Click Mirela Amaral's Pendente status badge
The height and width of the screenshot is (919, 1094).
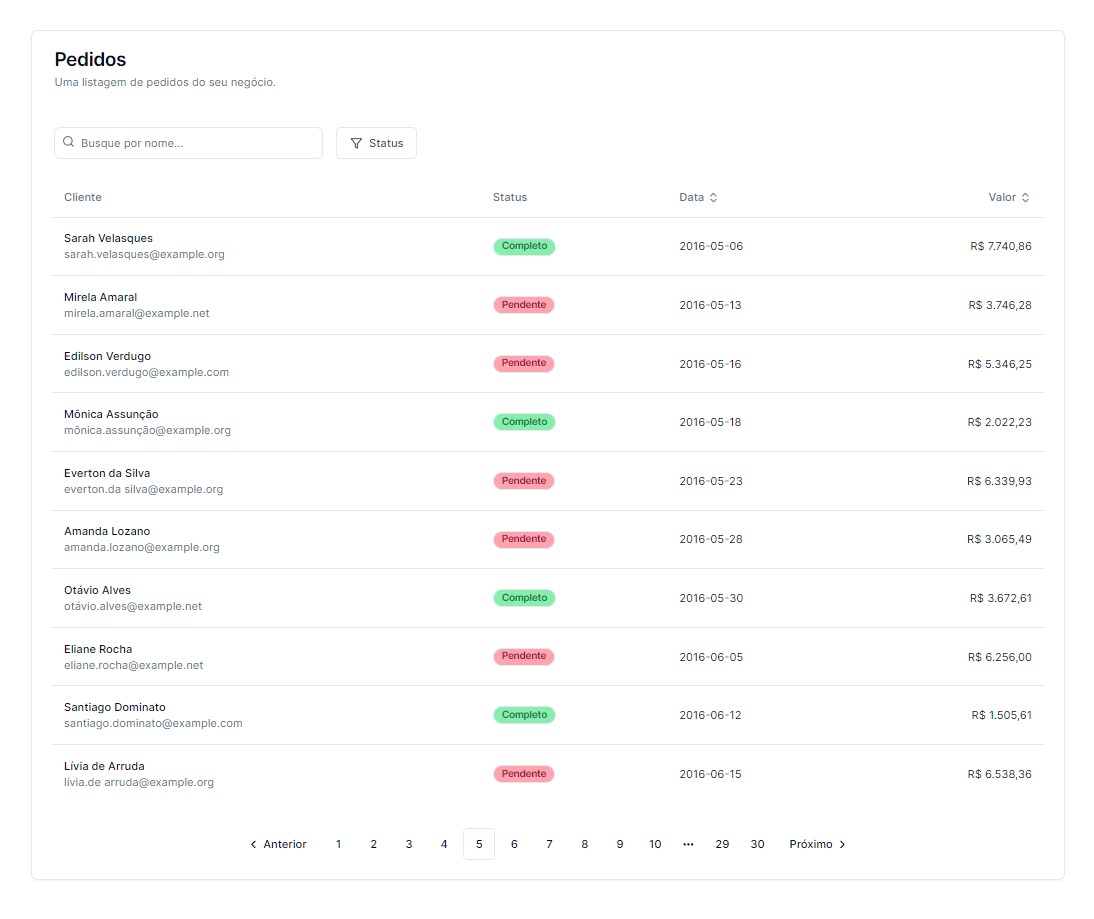click(x=523, y=305)
